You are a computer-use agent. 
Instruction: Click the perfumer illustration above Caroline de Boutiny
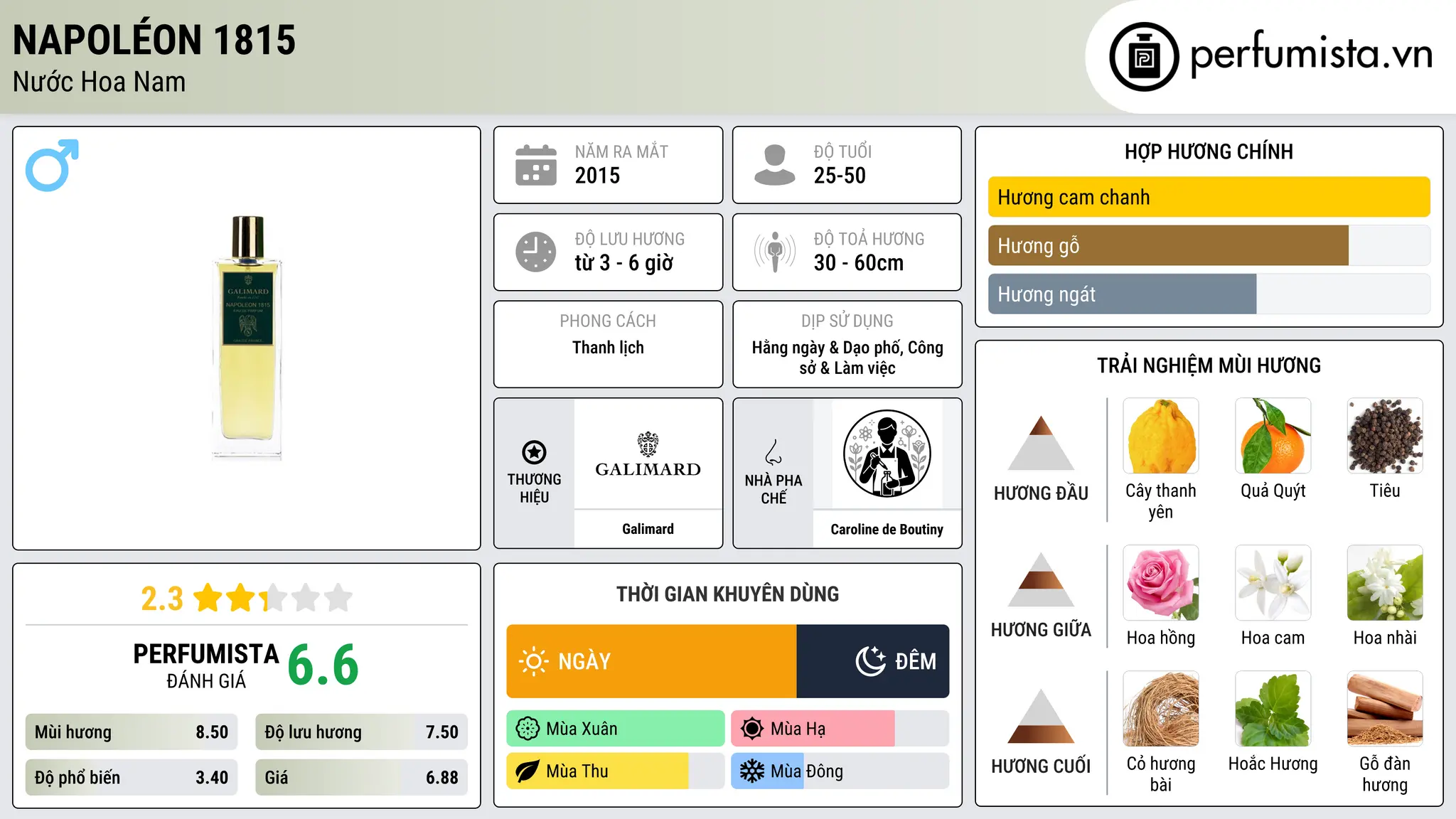tap(887, 454)
